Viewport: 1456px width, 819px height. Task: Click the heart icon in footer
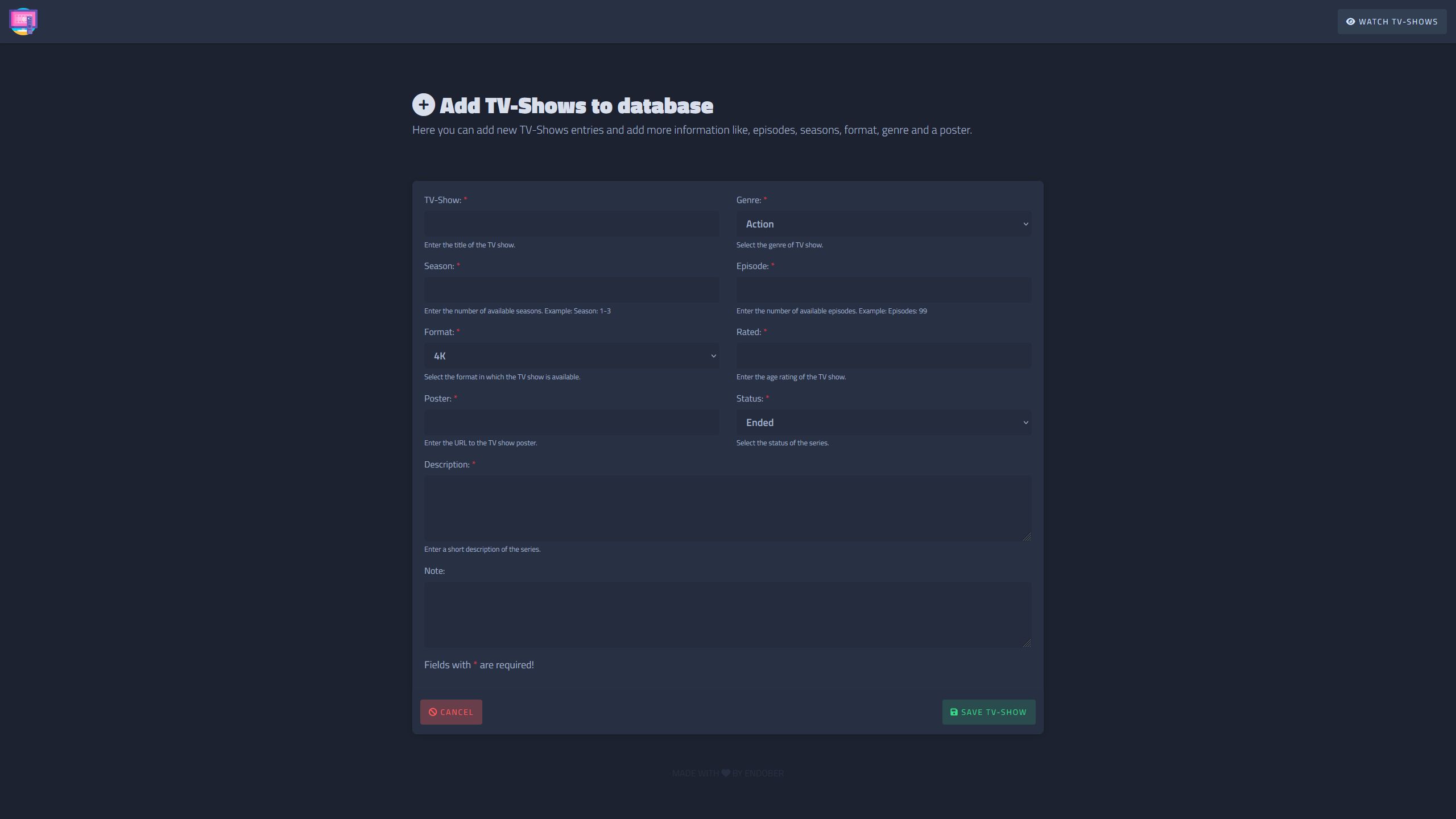[x=726, y=773]
